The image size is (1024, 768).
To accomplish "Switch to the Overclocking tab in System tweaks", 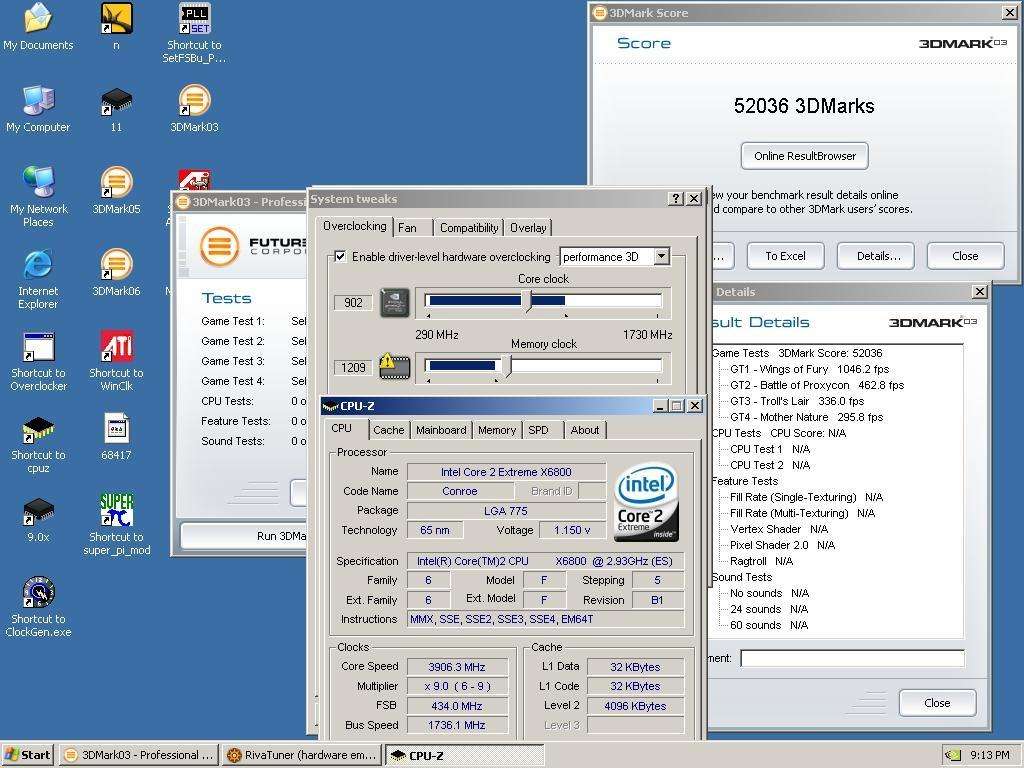I will 355,226.
